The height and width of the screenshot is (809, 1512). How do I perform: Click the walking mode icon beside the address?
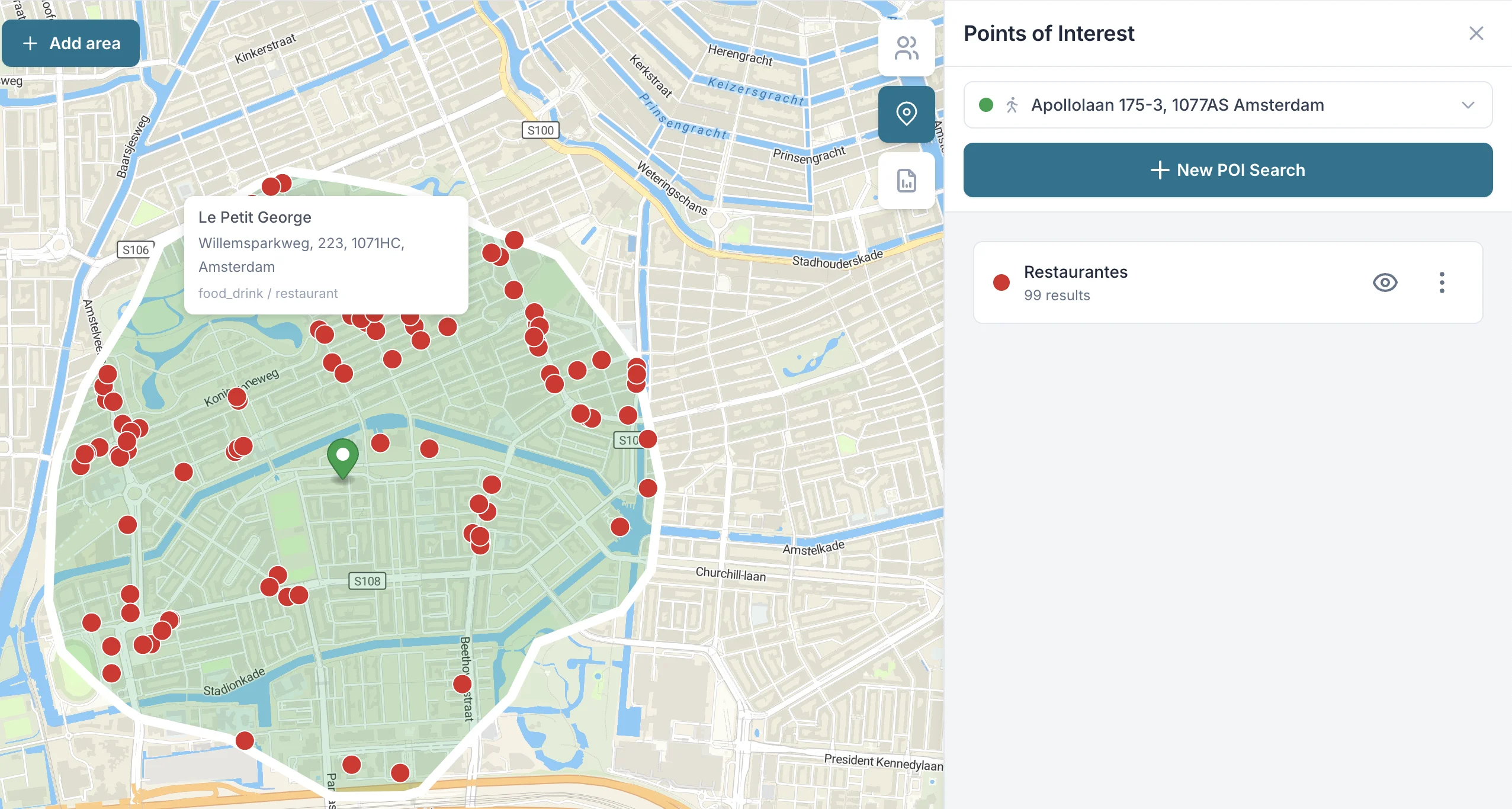click(x=1012, y=105)
